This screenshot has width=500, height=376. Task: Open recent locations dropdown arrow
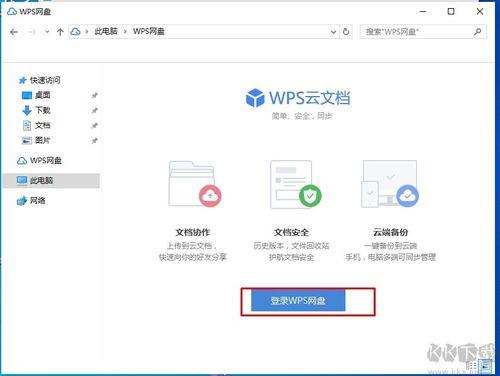[x=47, y=32]
